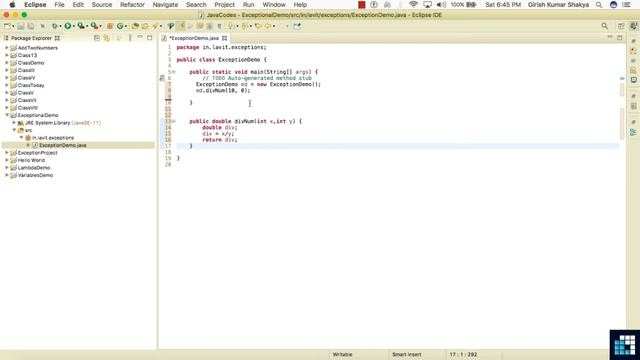The image size is (640, 360).
Task: Save the file with the Save icon
Action: pyautogui.click(x=21, y=26)
